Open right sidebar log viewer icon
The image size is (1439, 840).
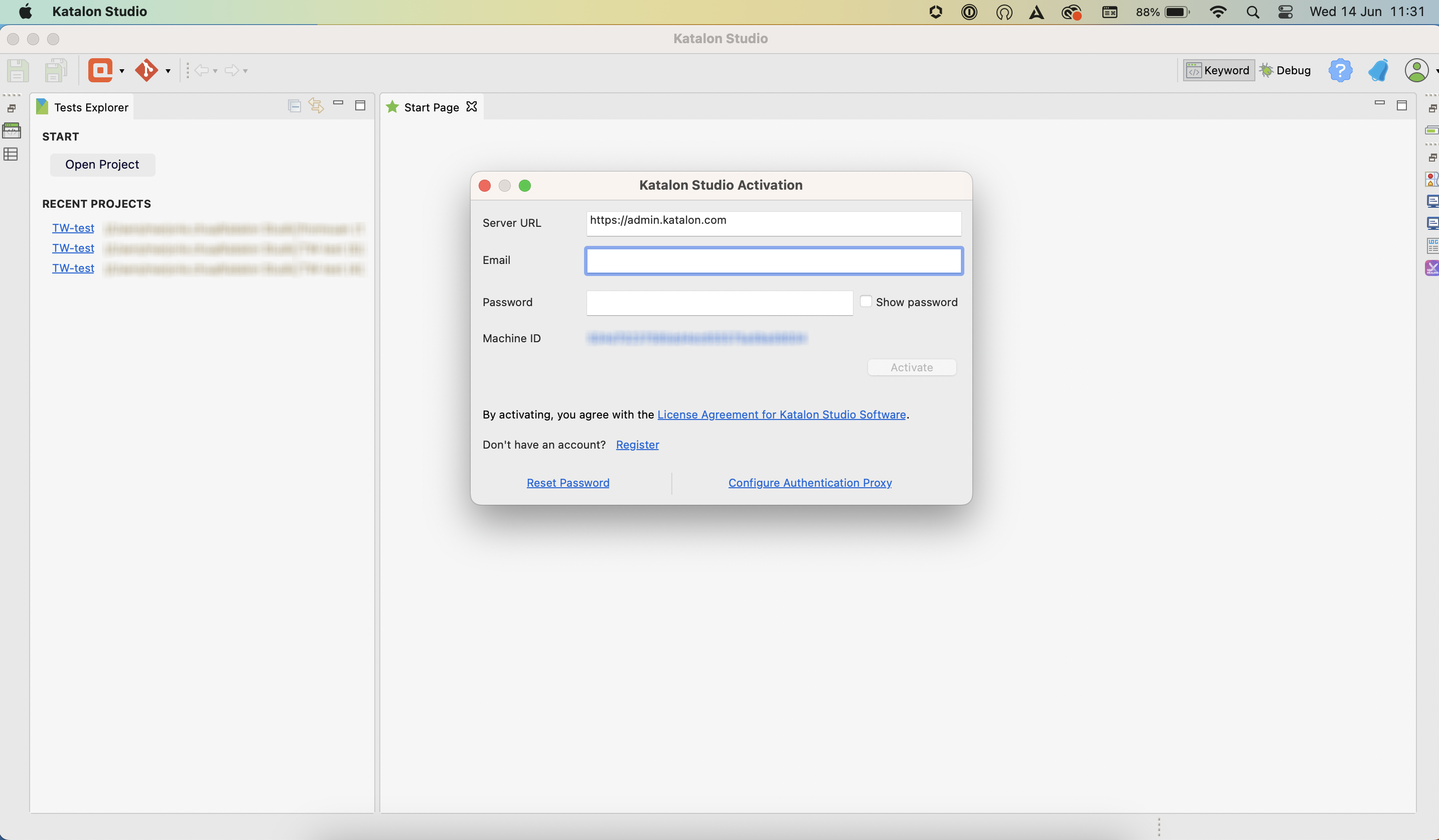[1432, 245]
